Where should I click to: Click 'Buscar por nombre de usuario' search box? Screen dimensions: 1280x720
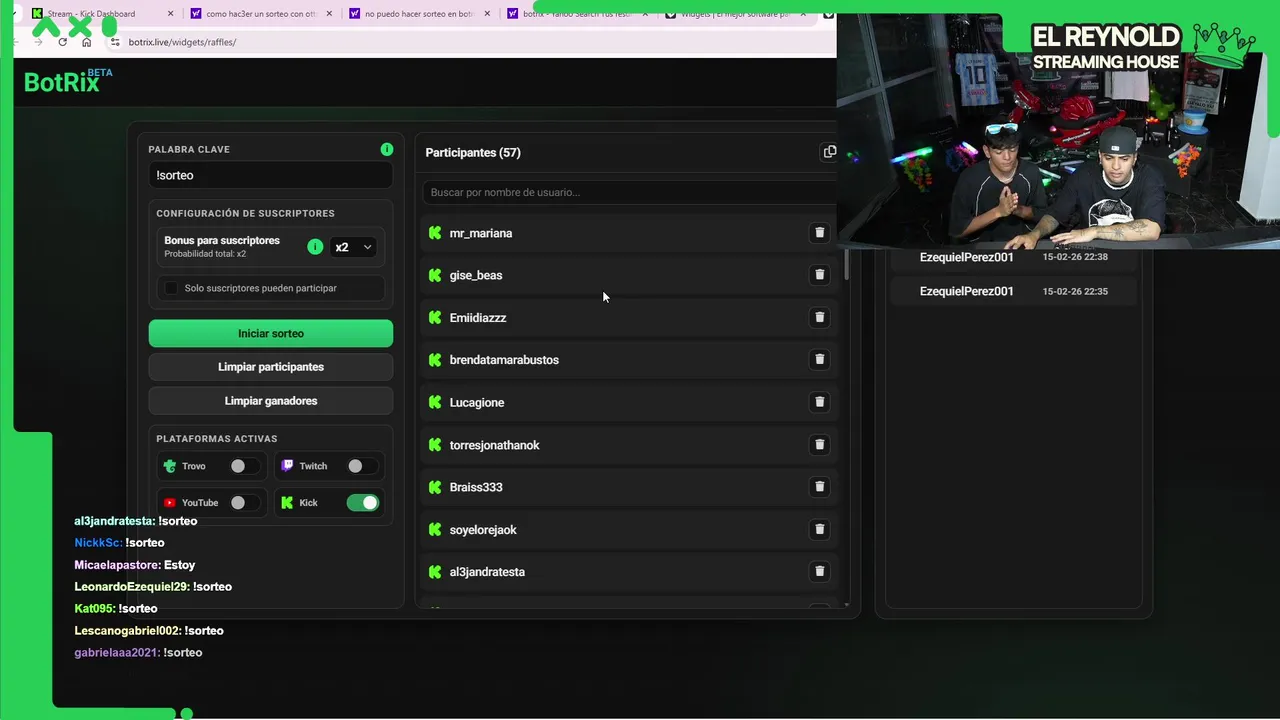coord(628,192)
